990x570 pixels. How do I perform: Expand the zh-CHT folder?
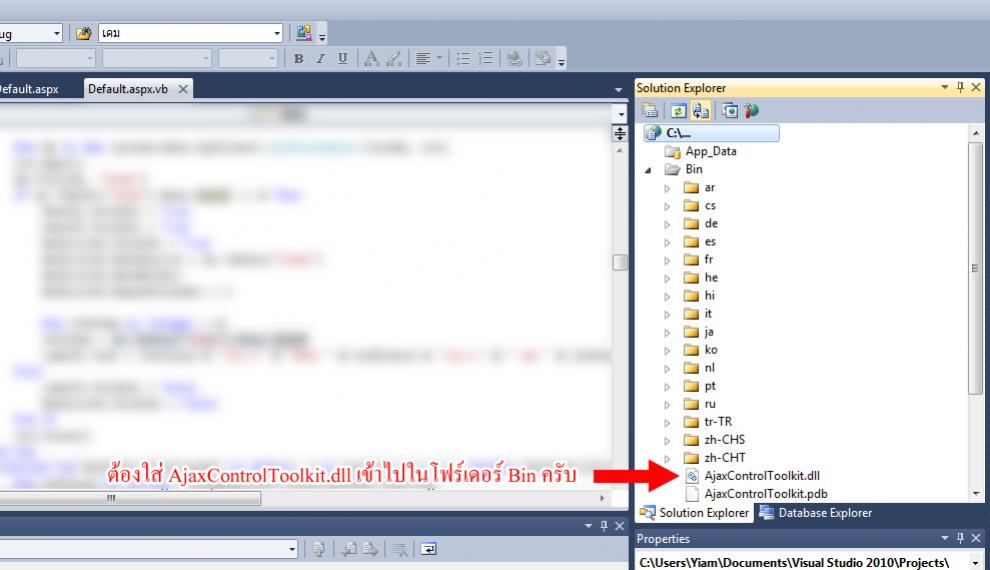click(x=667, y=458)
